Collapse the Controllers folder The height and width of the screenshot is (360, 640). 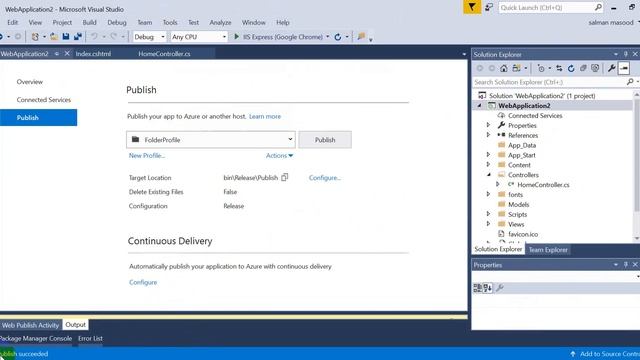pos(489,174)
